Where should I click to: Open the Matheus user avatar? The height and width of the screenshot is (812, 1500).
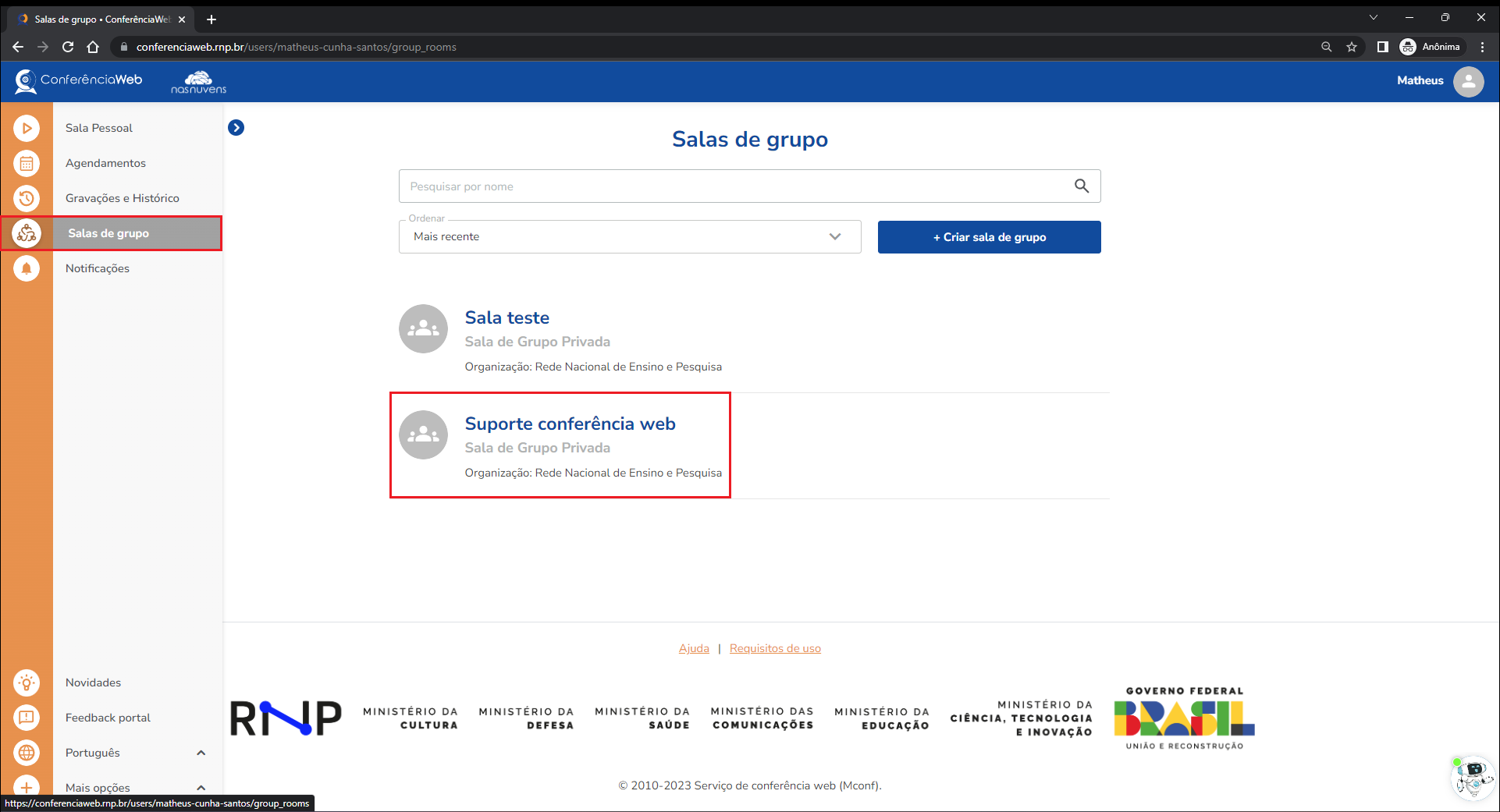(x=1468, y=81)
